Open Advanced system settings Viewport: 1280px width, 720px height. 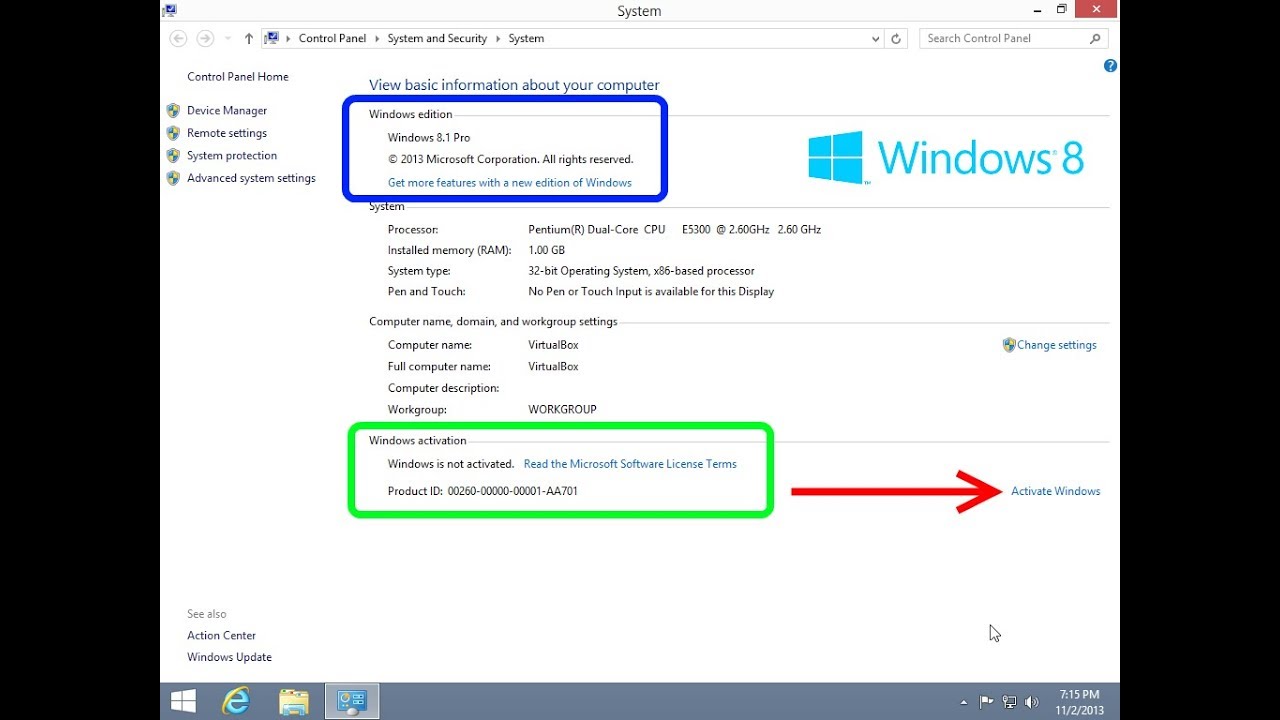(x=251, y=178)
